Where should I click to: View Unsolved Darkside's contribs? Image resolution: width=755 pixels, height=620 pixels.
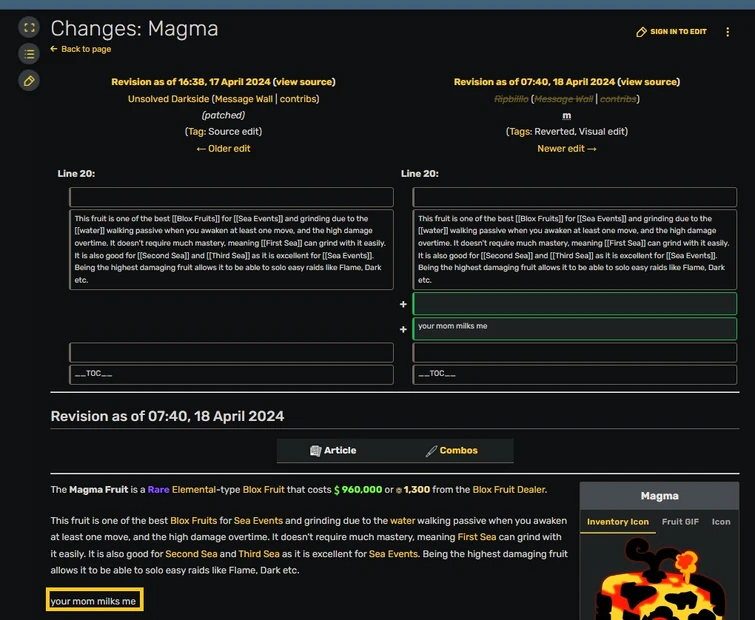[298, 99]
